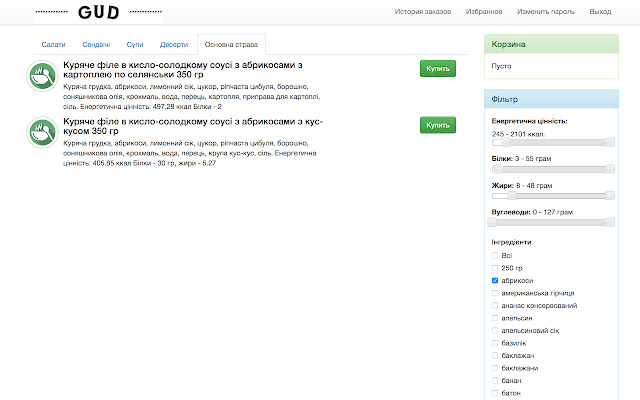Image resolution: width=640 pixels, height=400 pixels.
Task: Click the title of the картоплею по селянськи dish
Action: click(182, 70)
